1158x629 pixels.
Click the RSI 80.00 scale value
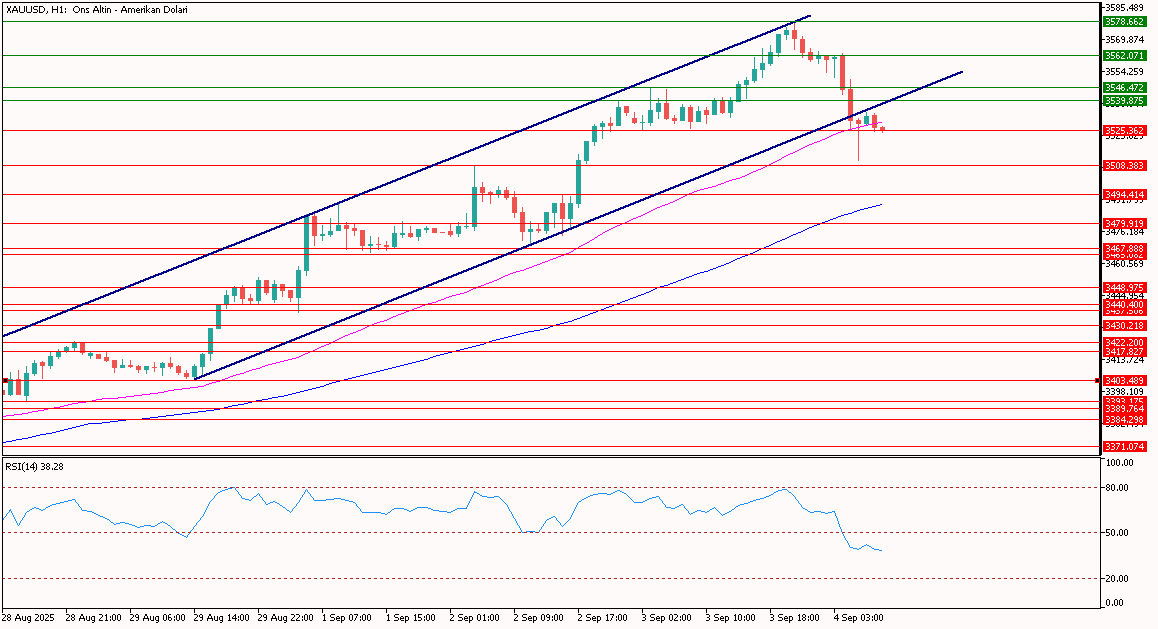pyautogui.click(x=1118, y=488)
